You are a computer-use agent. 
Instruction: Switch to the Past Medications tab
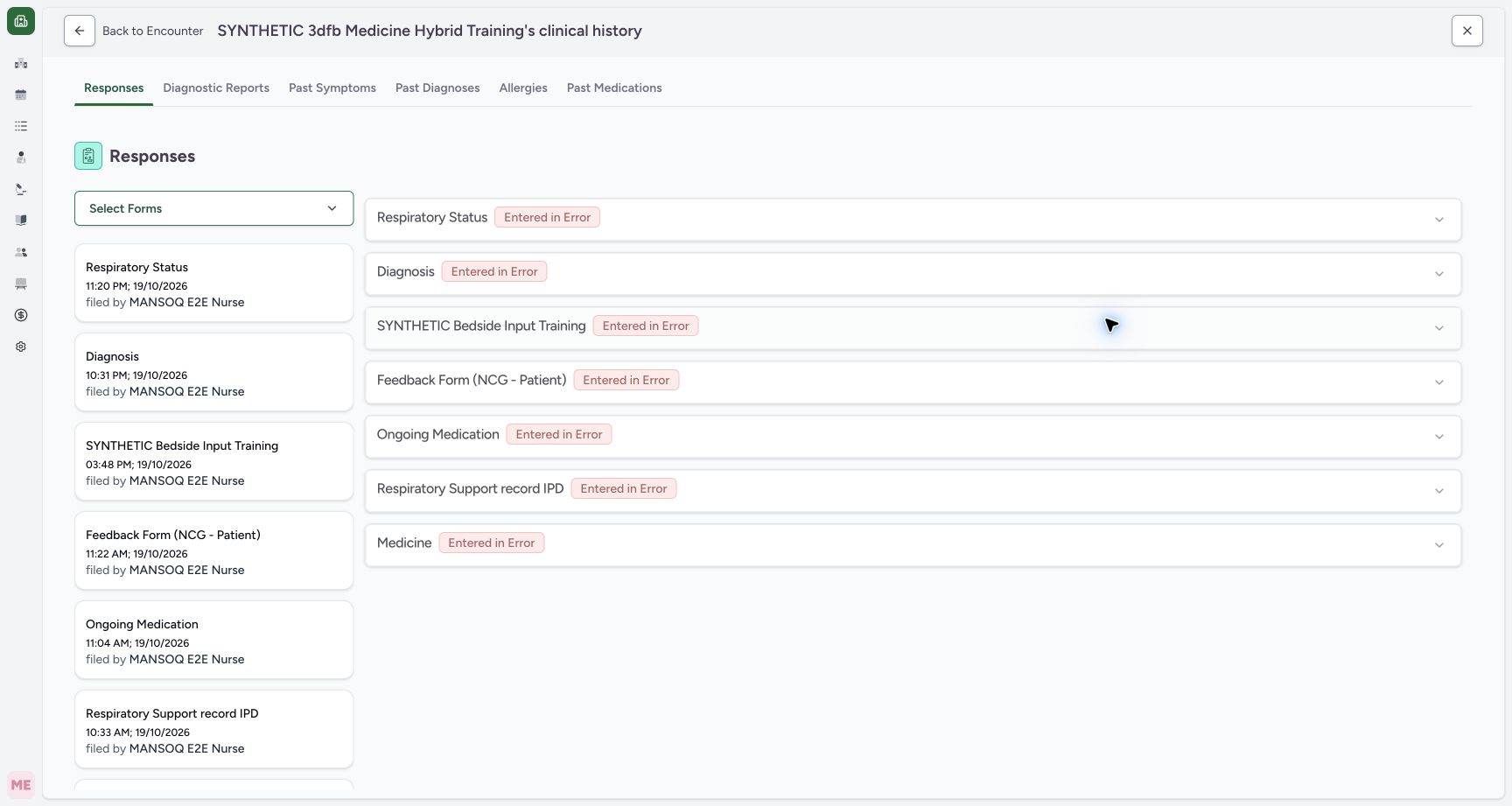point(614,88)
